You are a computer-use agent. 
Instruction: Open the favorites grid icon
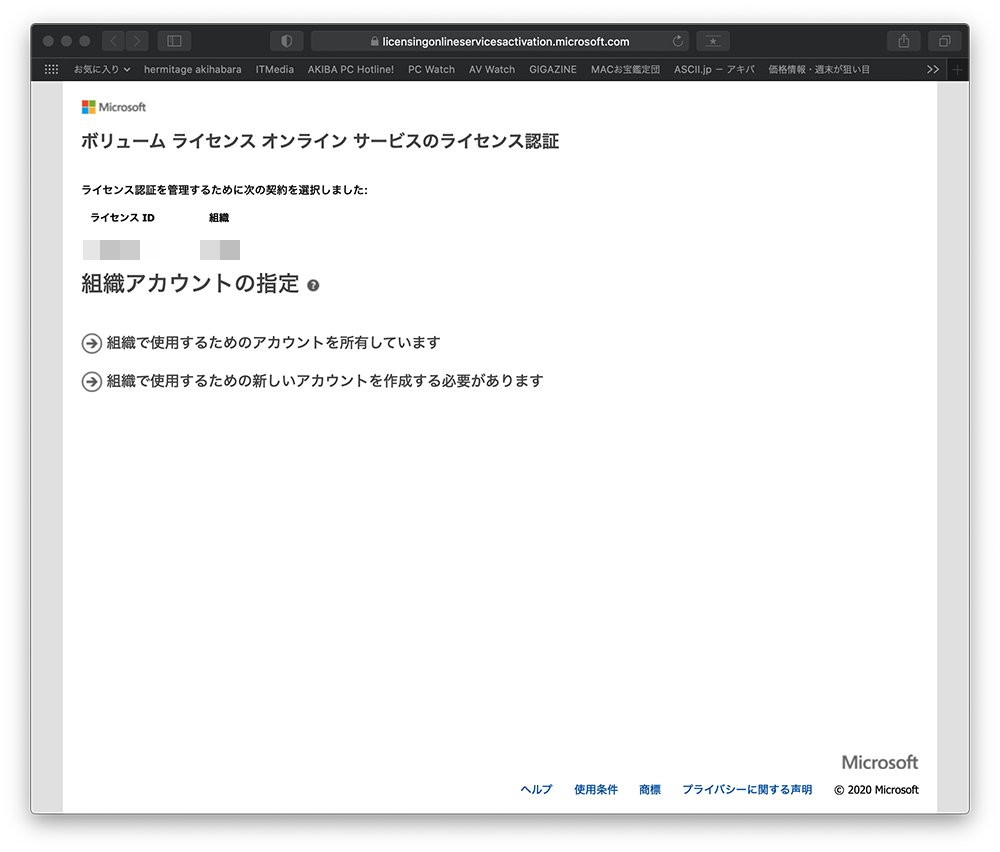pos(52,69)
